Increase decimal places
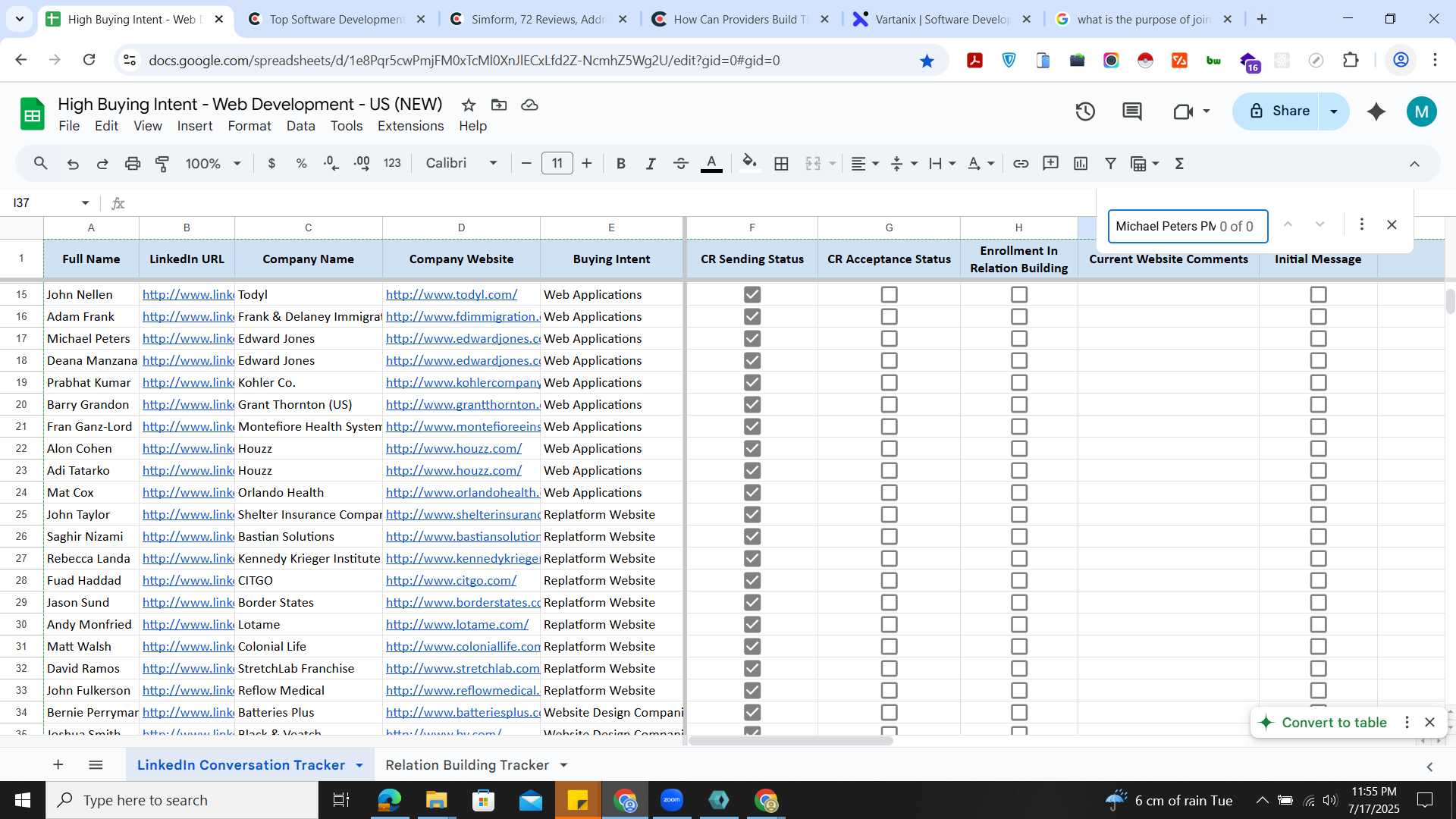The image size is (1456, 819). click(362, 164)
